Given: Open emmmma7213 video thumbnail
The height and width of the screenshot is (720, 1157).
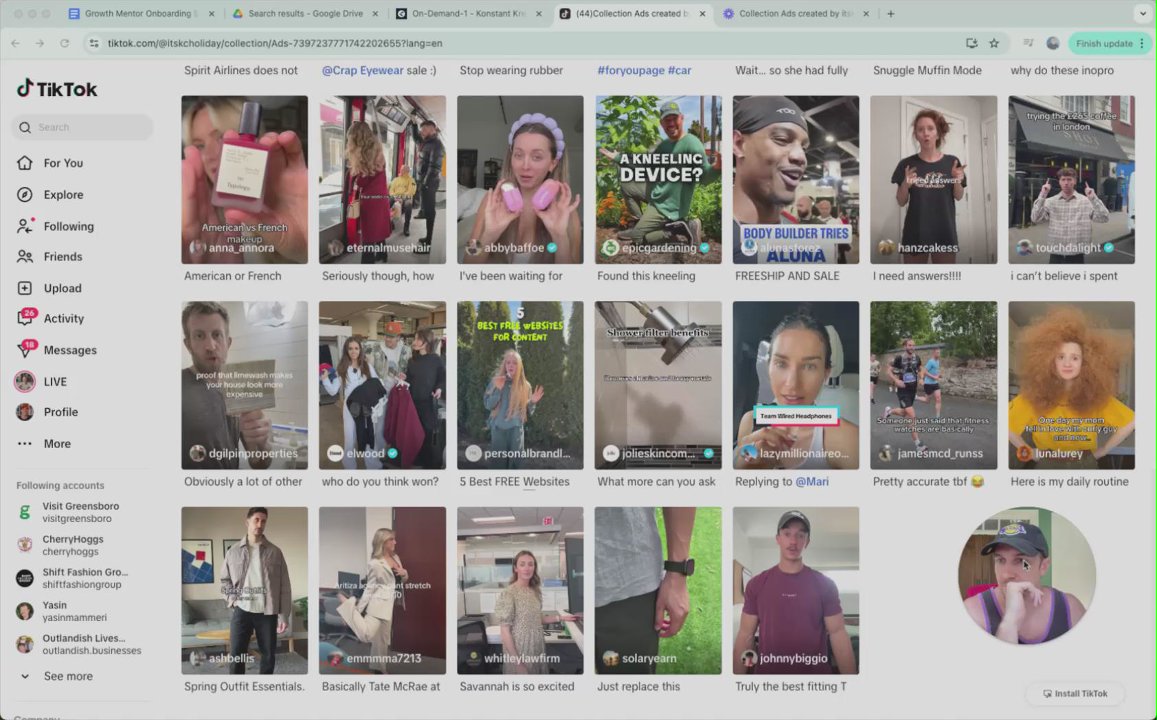Looking at the screenshot, I should (x=382, y=590).
